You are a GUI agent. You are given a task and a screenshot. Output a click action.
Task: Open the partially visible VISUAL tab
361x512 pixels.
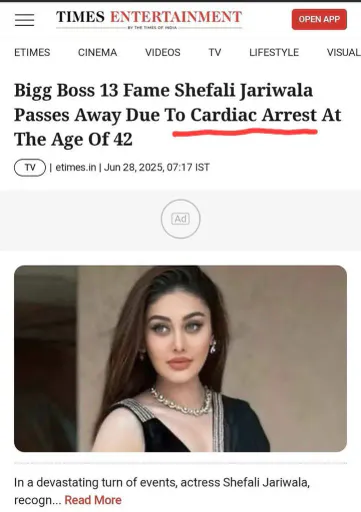point(344,52)
